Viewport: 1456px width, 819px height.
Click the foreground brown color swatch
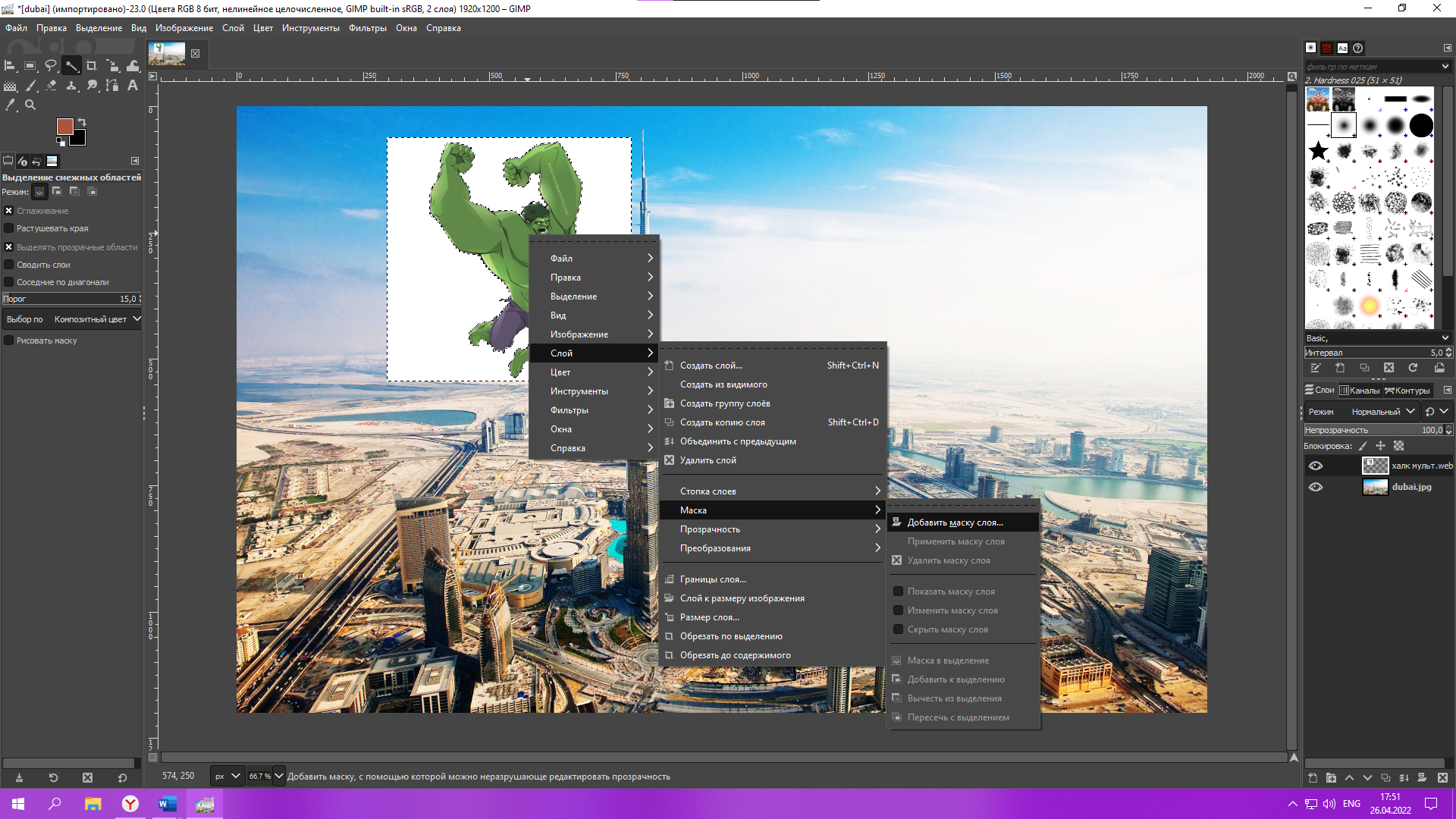click(64, 126)
